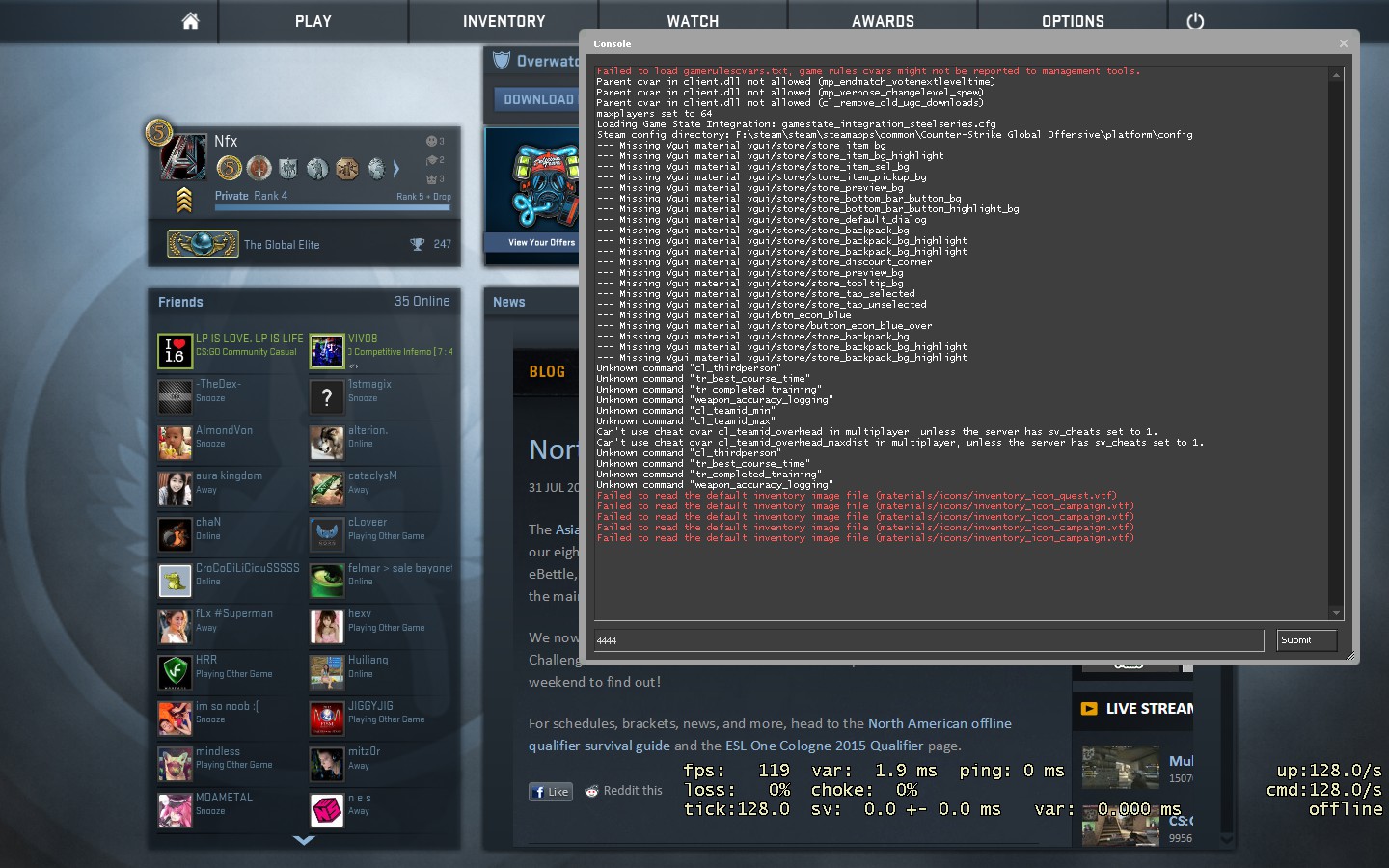Open the INVENTORY menu
The height and width of the screenshot is (868, 1389).
504,21
